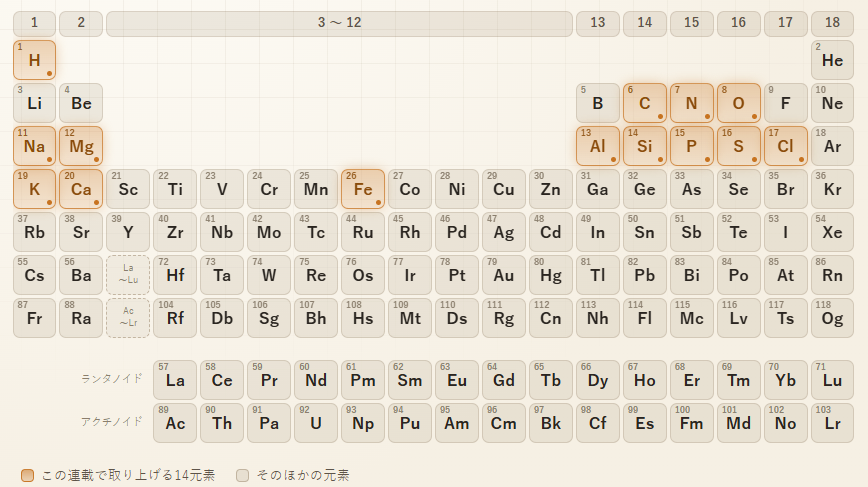Select the helium He element tile
This screenshot has width=868, height=487.
point(832,60)
